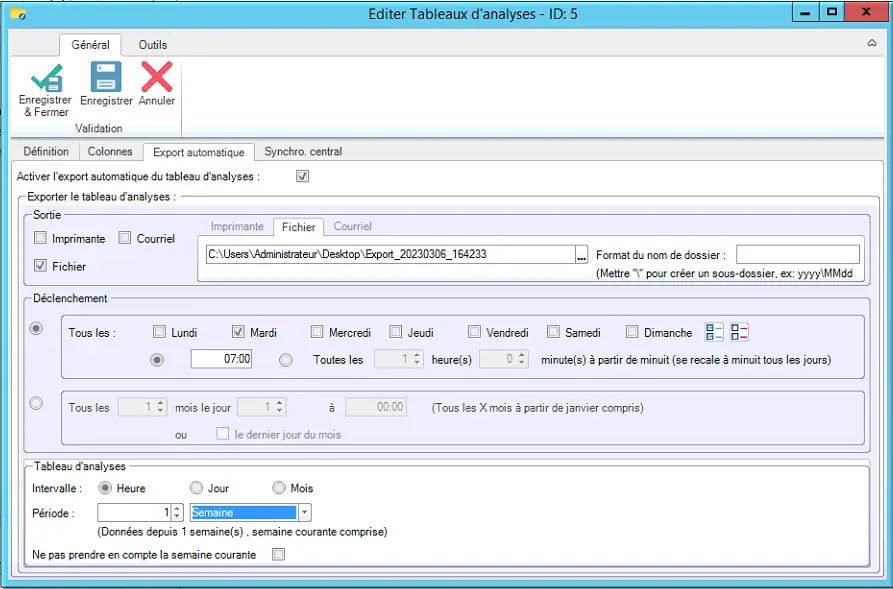The width and height of the screenshot is (893, 589).
Task: Click the app icon in the title bar
Action: [18, 14]
